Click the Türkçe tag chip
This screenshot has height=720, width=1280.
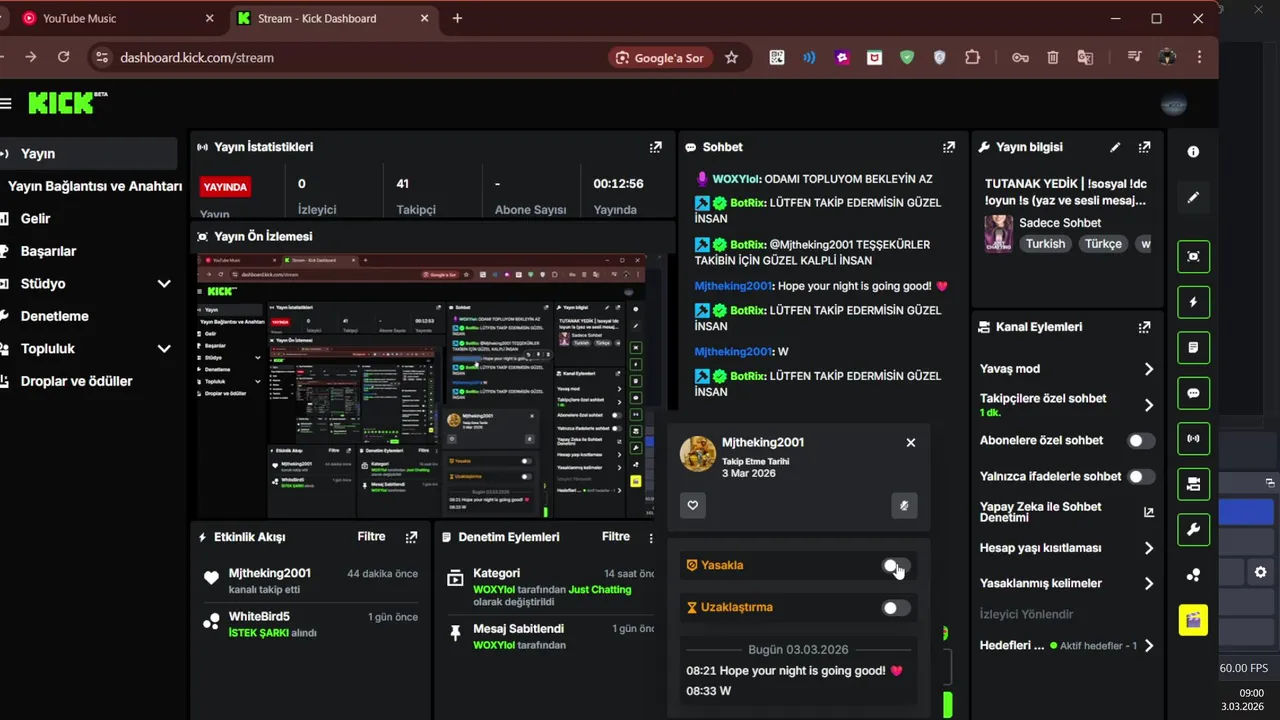1104,244
